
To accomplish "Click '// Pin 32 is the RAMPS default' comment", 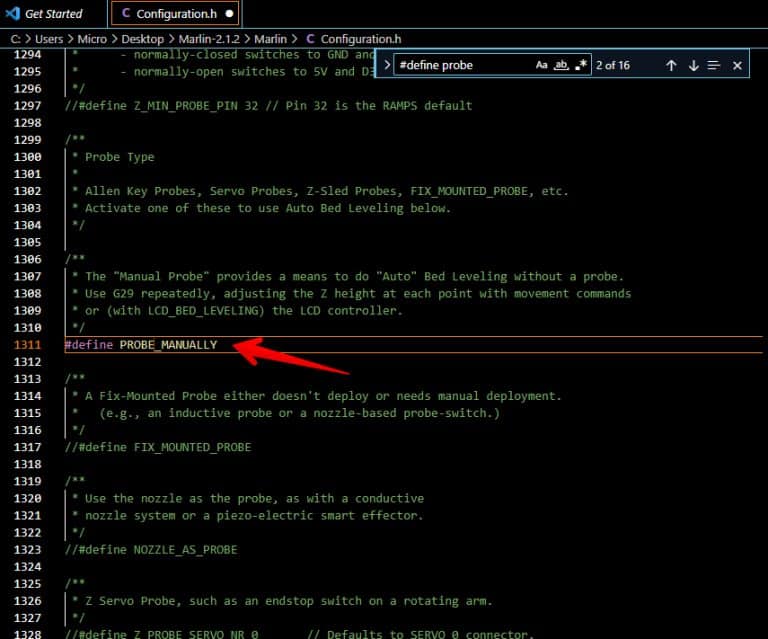I will [369, 106].
